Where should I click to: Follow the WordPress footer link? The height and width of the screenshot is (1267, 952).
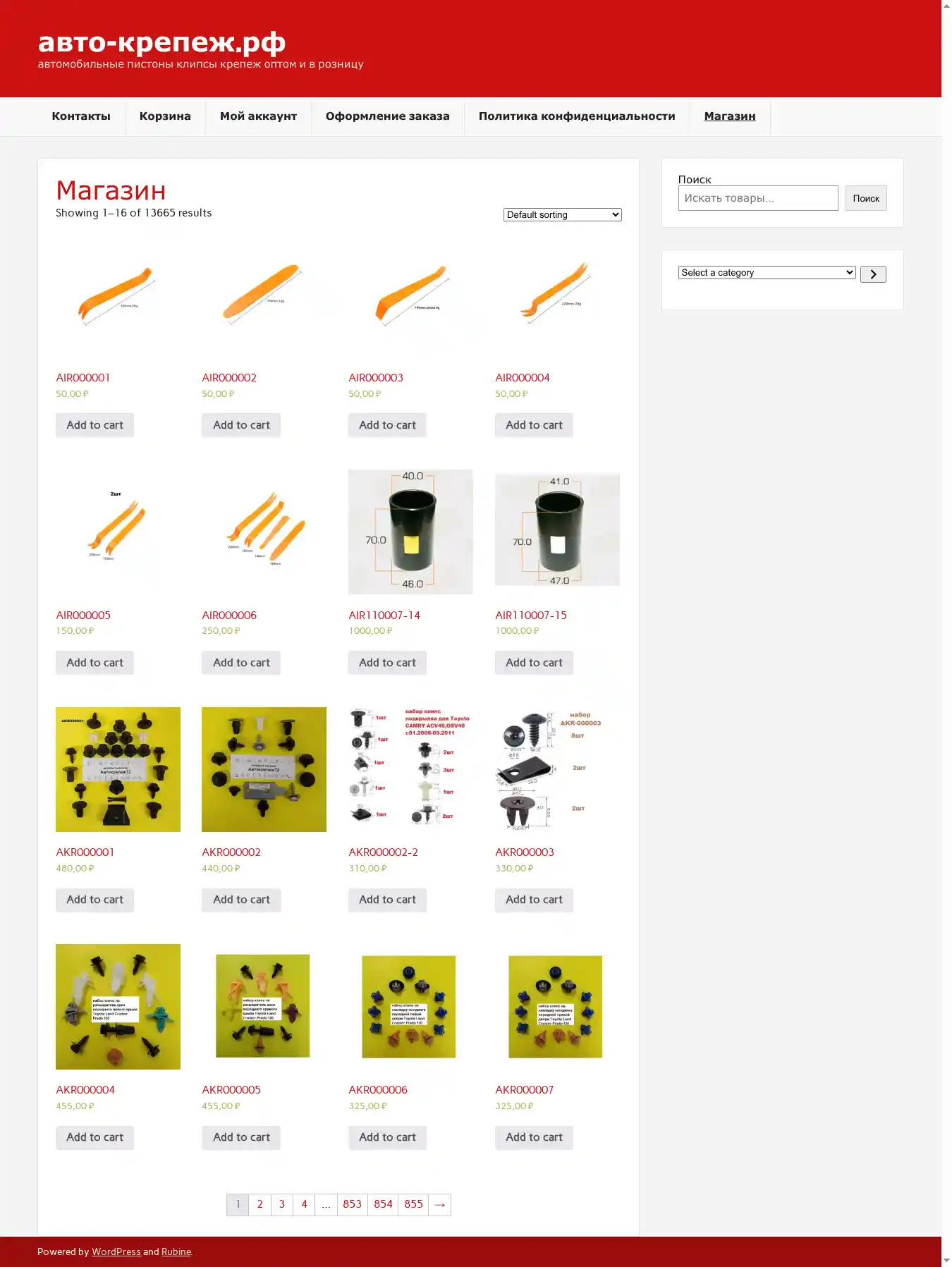(116, 1251)
